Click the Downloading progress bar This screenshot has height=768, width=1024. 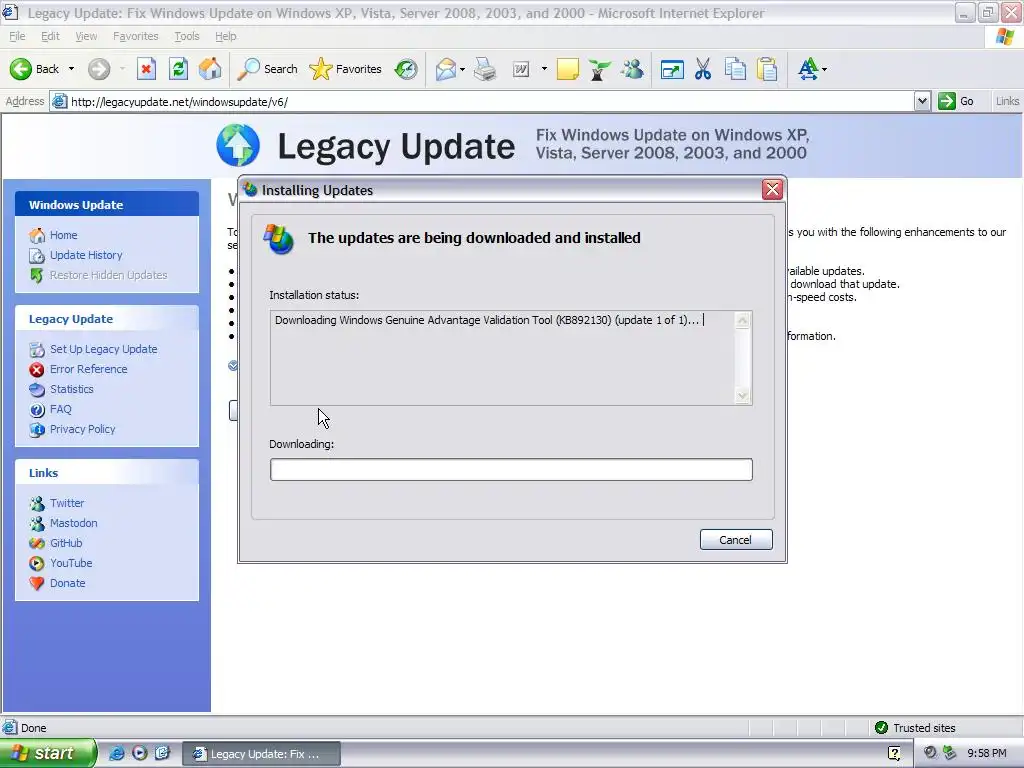(511, 470)
